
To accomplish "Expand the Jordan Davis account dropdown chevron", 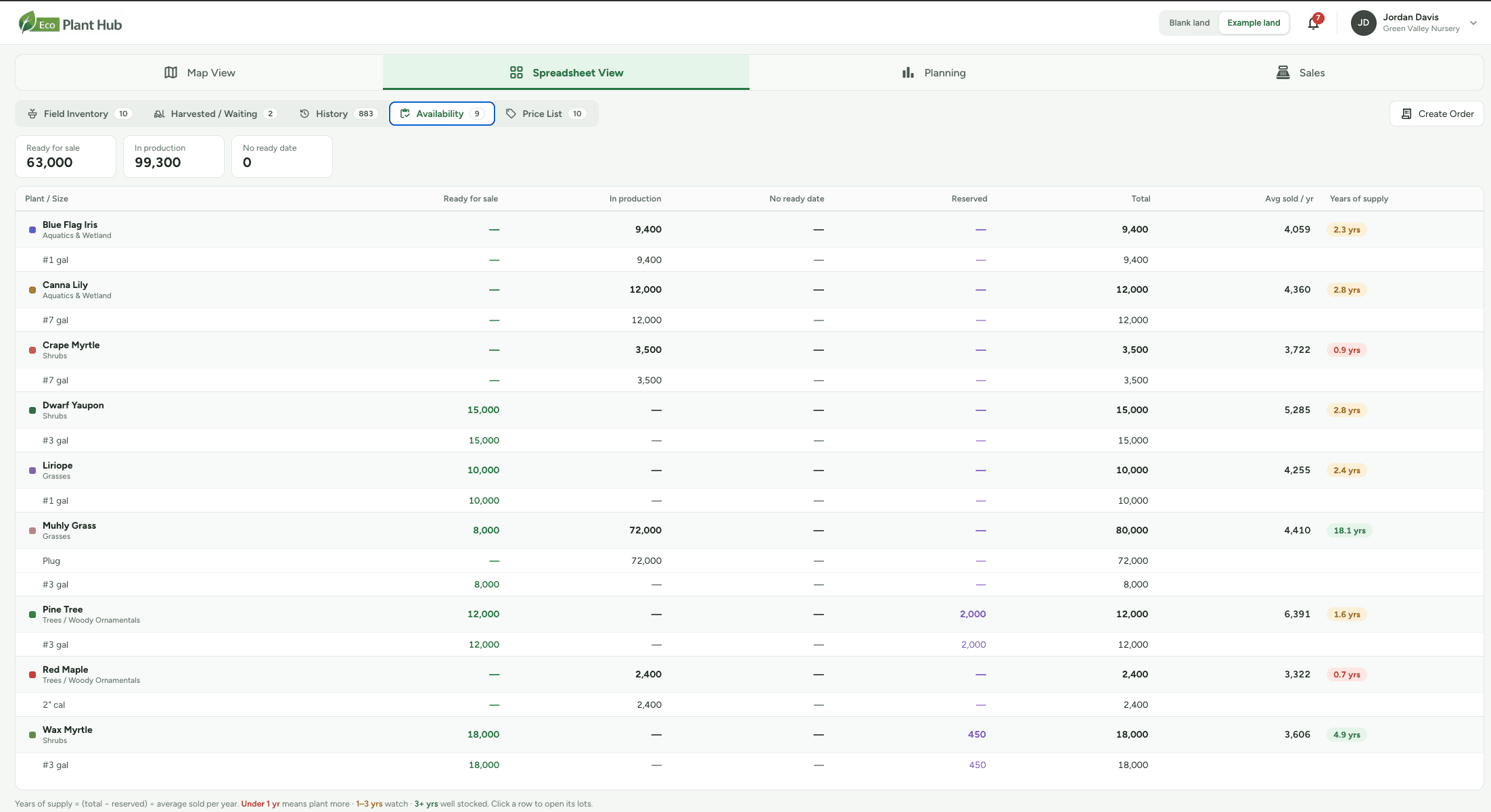I will [x=1473, y=23].
